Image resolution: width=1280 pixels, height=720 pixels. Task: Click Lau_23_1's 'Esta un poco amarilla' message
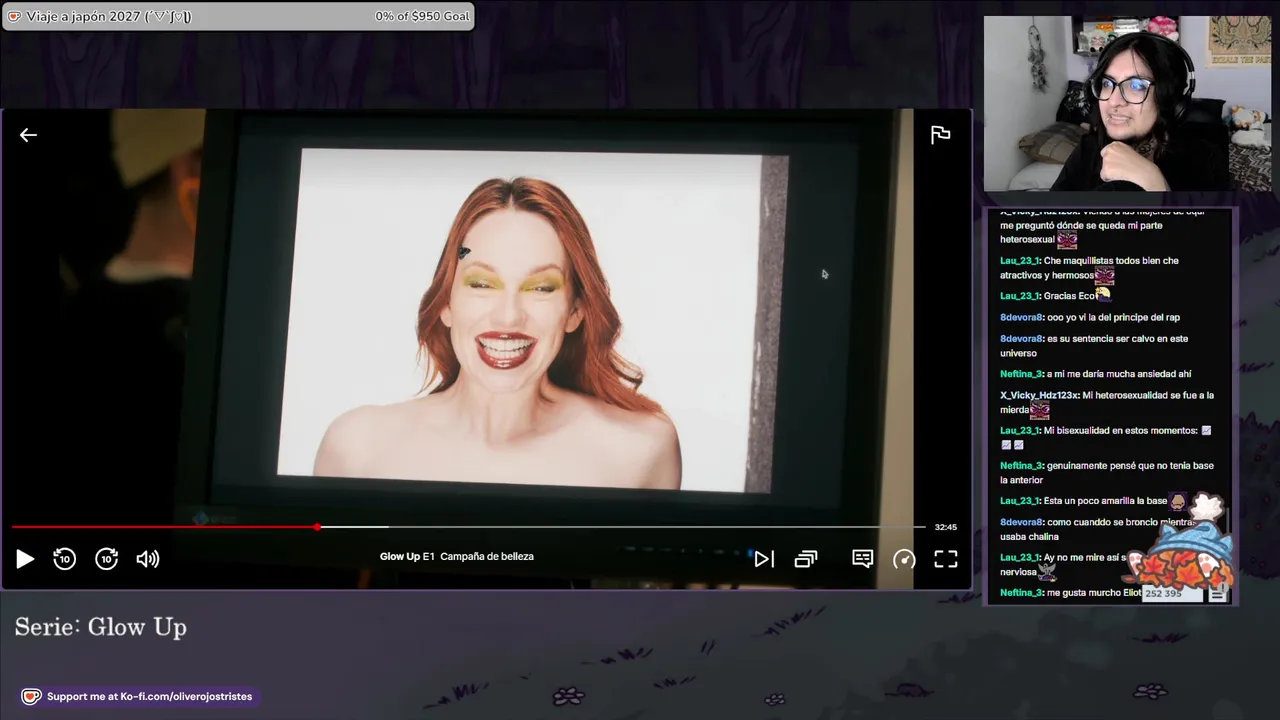pyautogui.click(x=1093, y=501)
